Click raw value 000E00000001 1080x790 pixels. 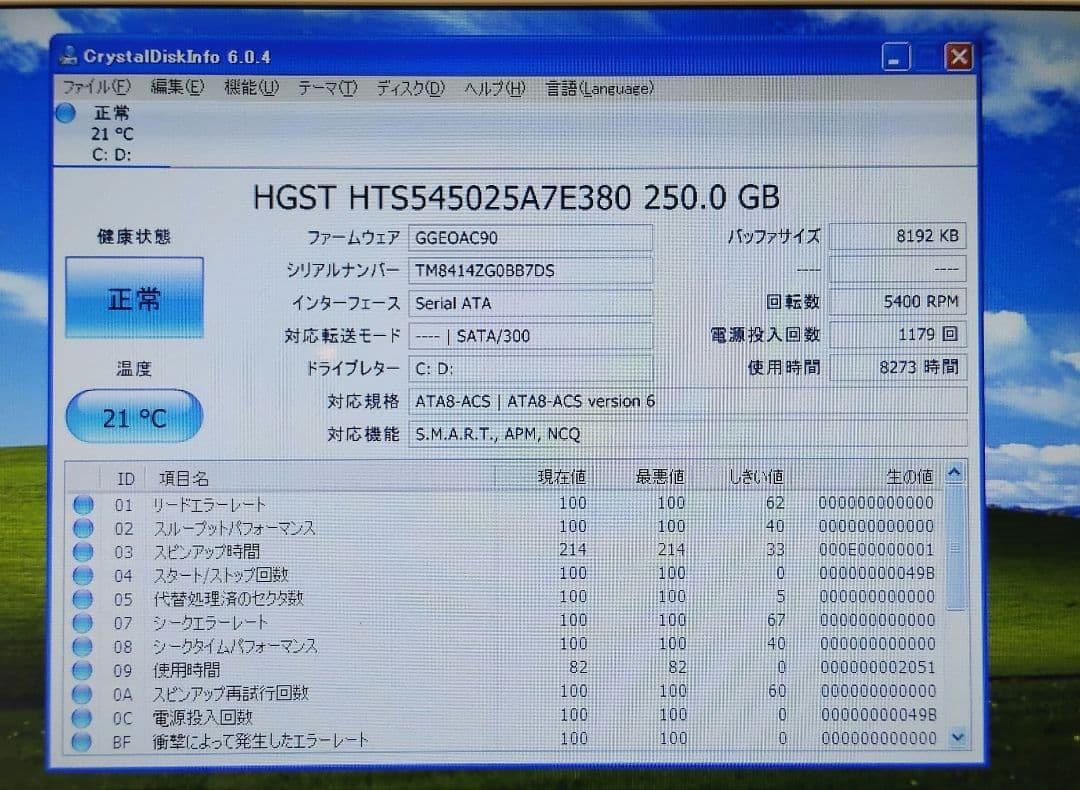tap(876, 550)
